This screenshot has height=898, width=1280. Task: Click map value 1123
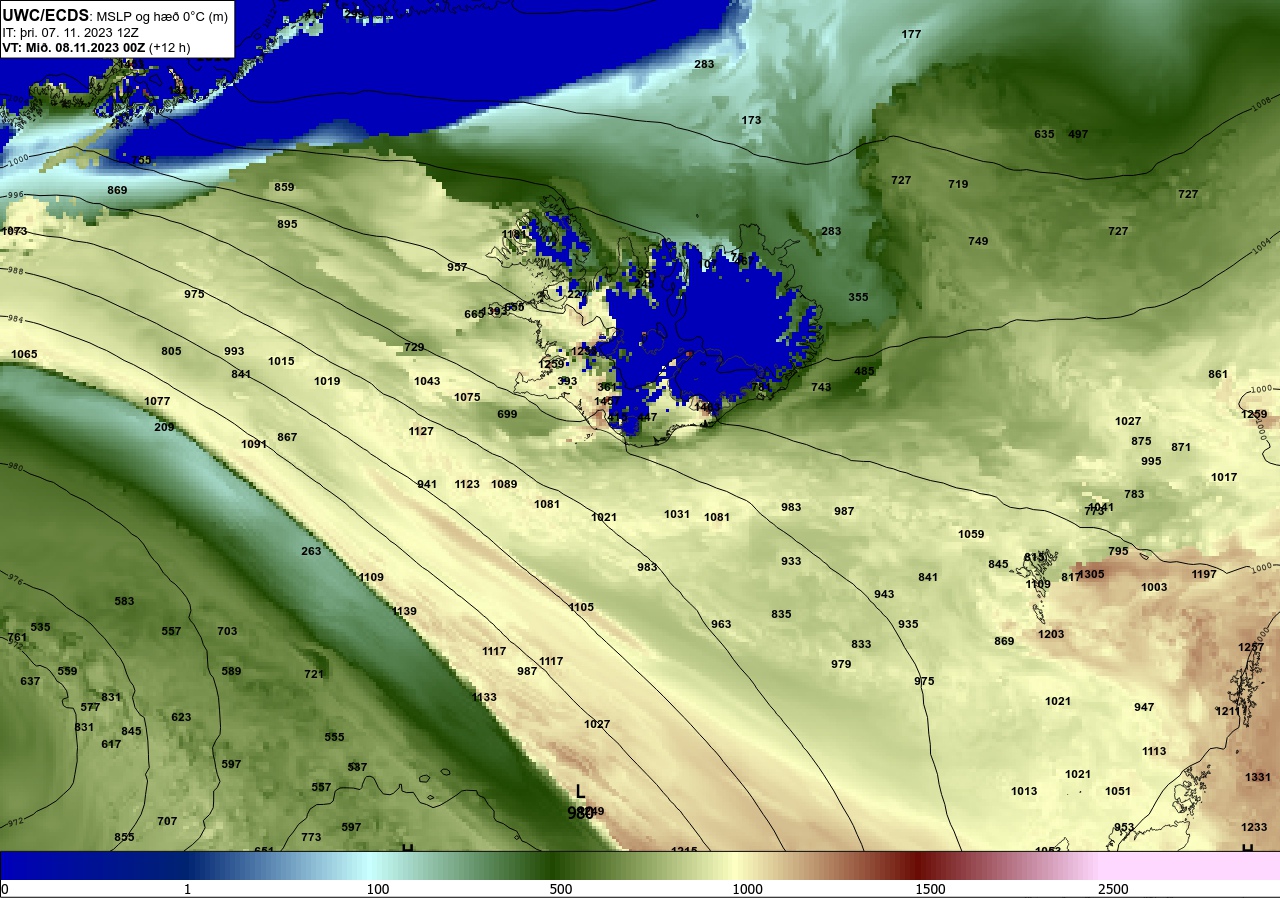pos(467,484)
